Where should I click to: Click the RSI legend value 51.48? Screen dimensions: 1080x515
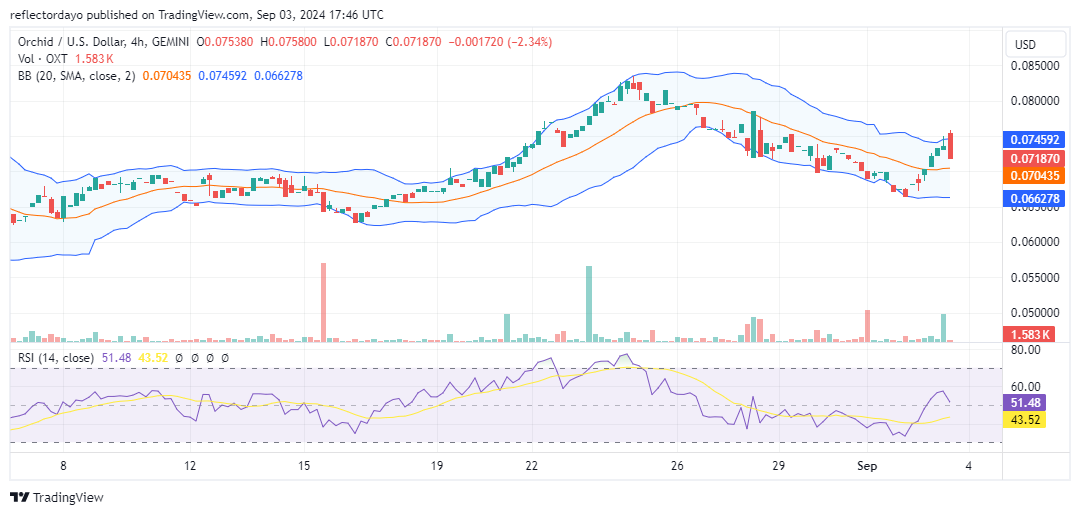114,358
